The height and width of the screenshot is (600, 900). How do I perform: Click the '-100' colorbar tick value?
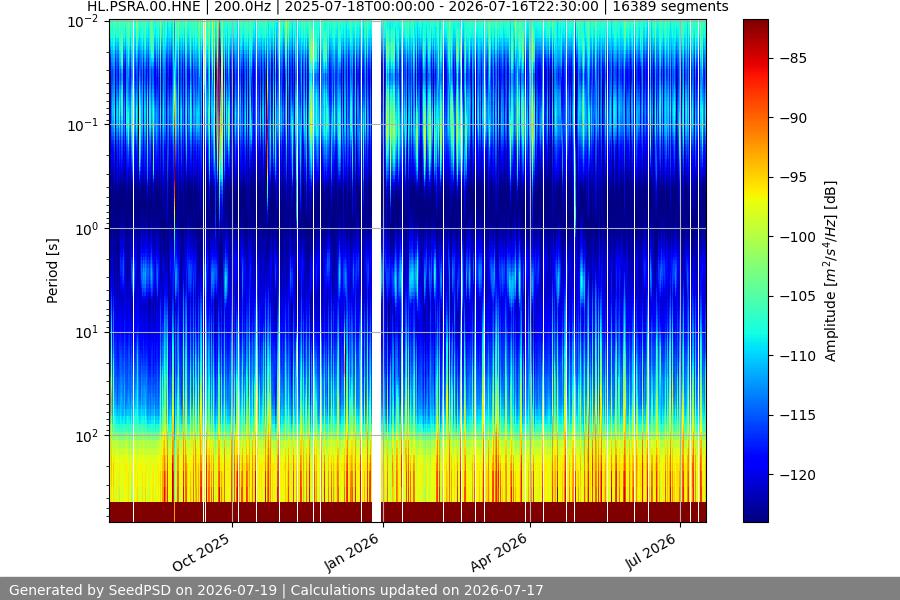(797, 237)
